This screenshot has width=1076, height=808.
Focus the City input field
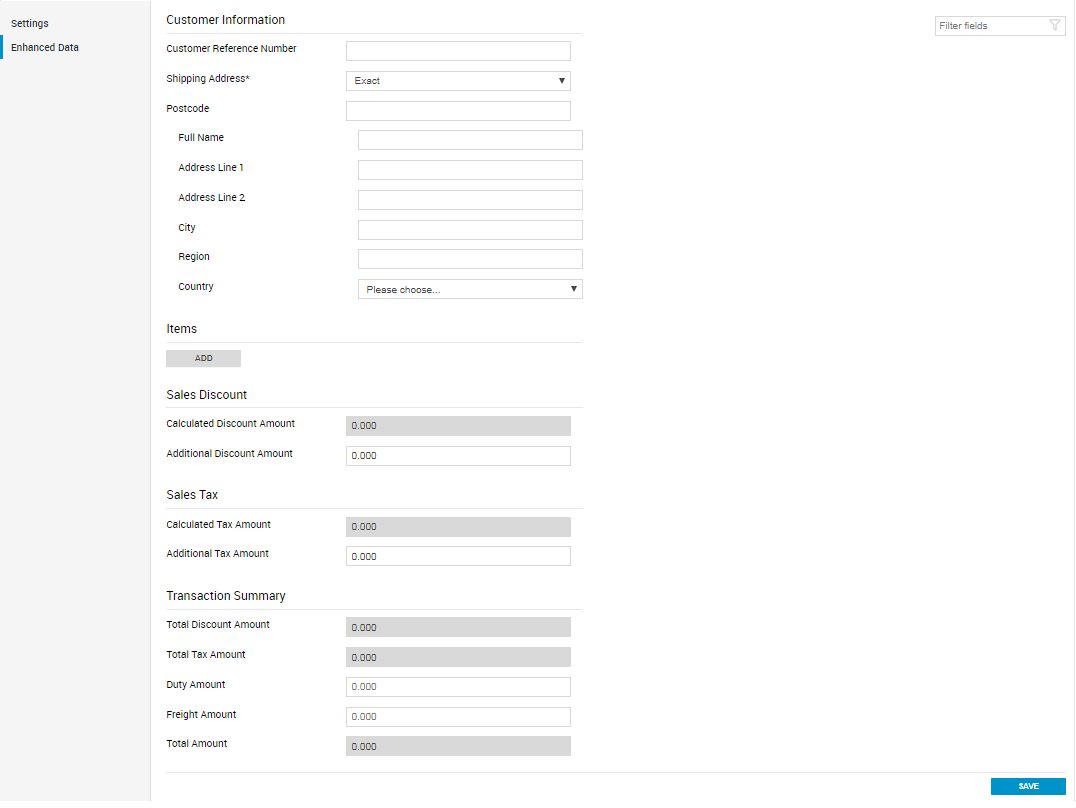470,230
